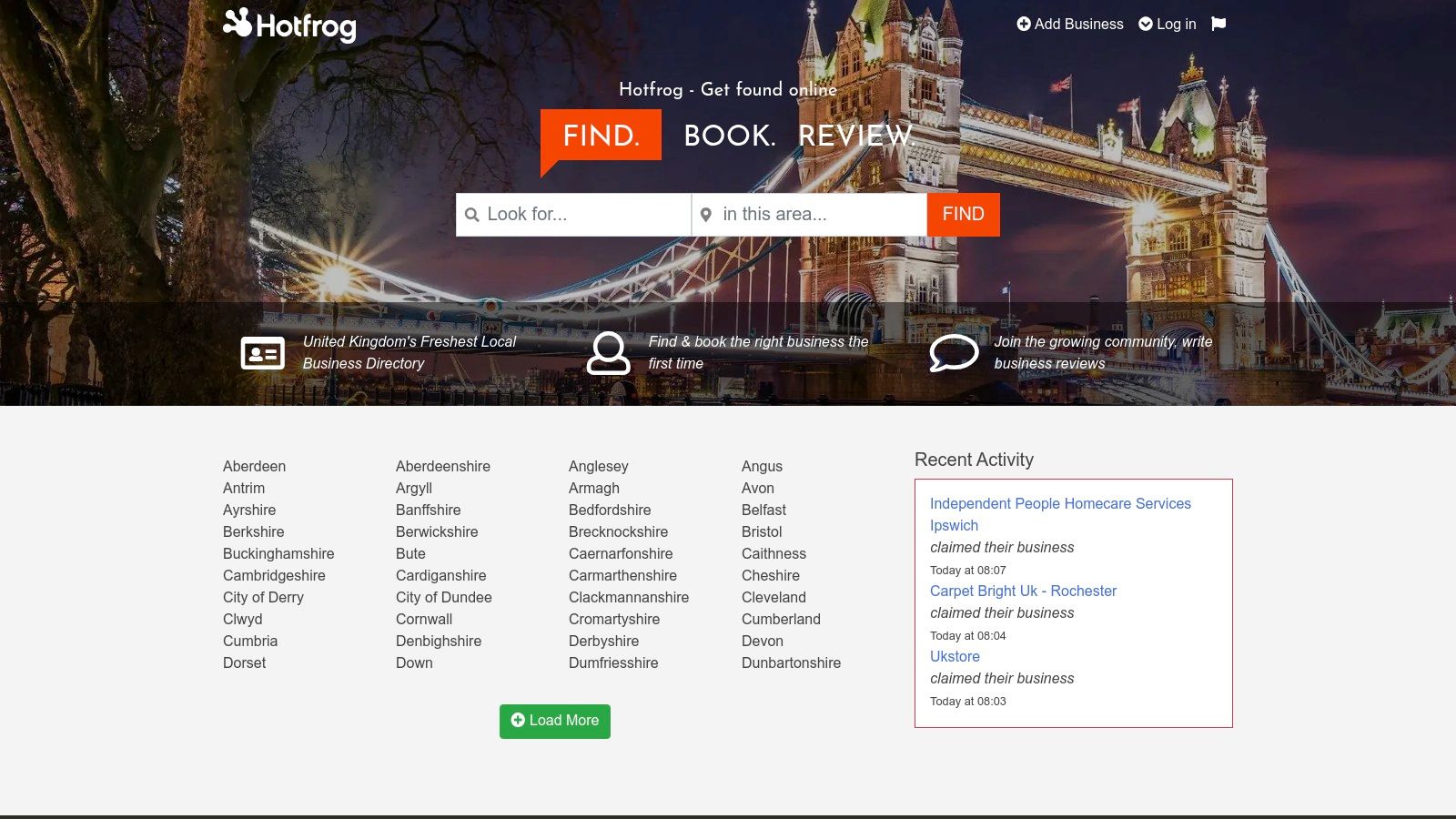
Task: Open the Dorset region link
Action: pos(245,662)
